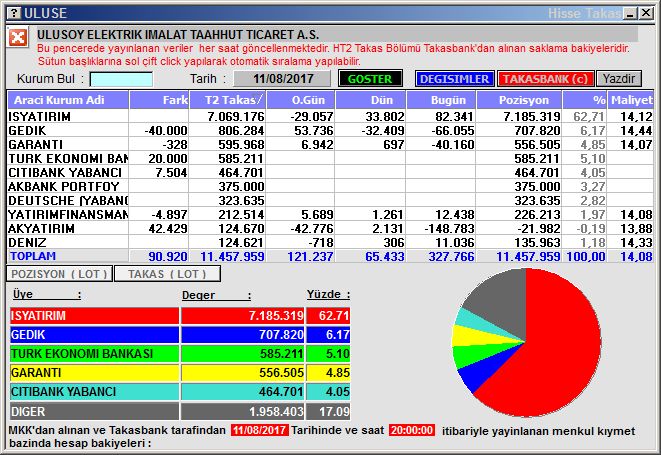The image size is (661, 455).
Task: Click the TOPLAM total row label
Action: [x=33, y=256]
